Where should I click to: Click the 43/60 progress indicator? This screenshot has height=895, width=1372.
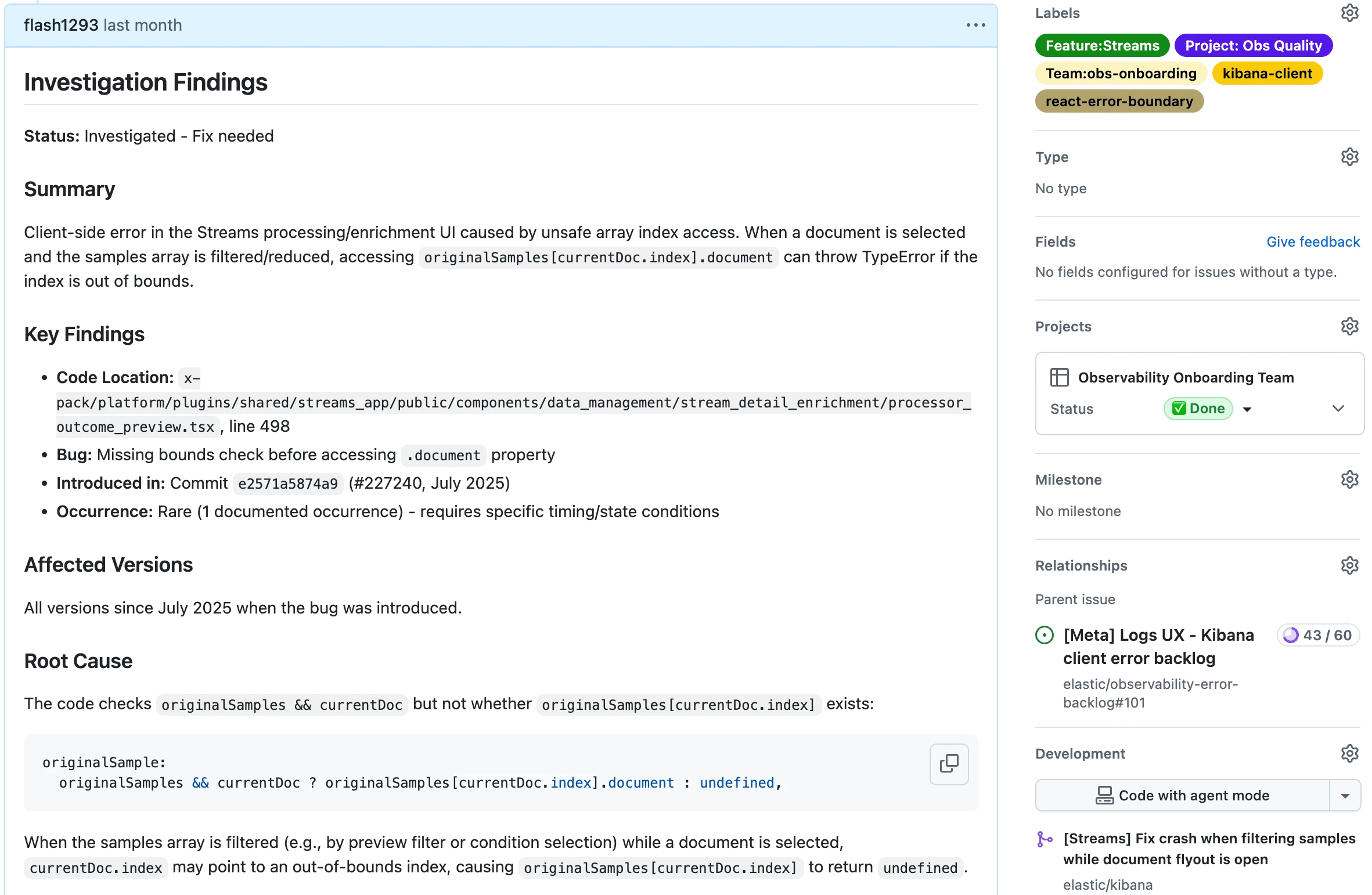coord(1317,634)
